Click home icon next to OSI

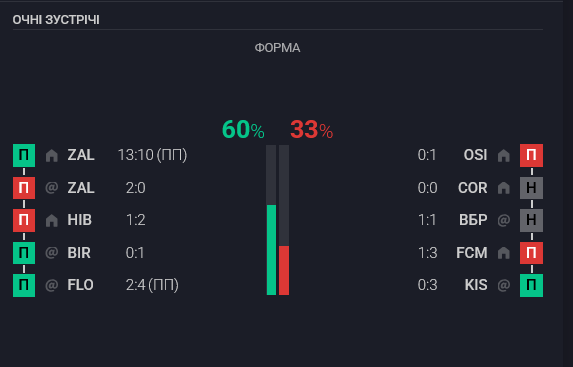tap(504, 155)
